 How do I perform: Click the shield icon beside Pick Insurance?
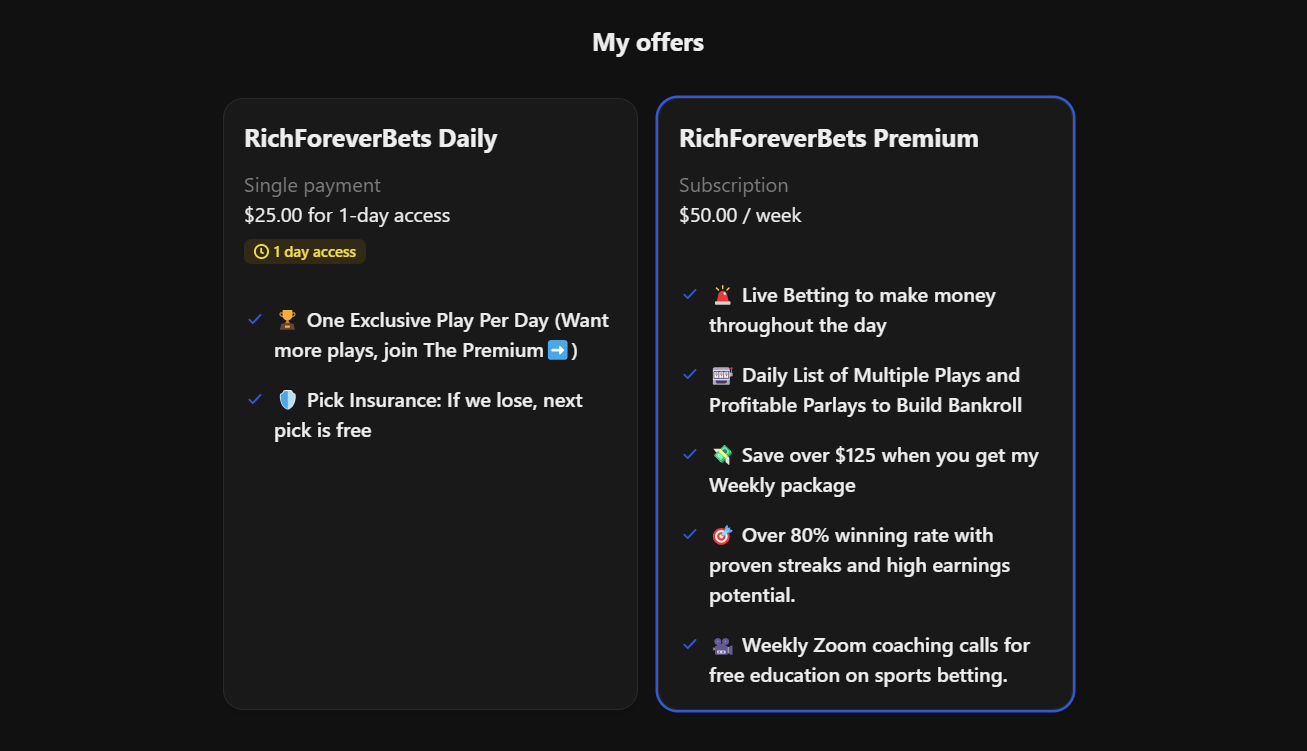pos(287,400)
